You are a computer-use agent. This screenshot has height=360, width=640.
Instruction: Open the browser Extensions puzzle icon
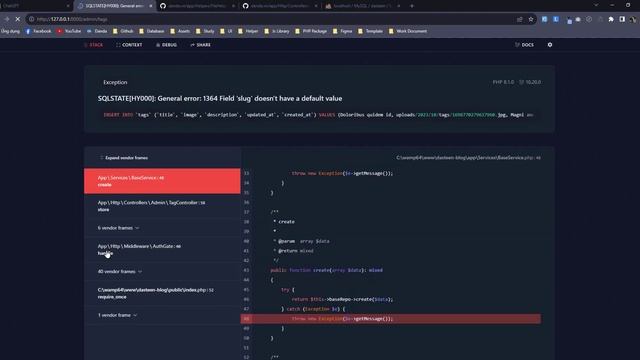click(611, 19)
